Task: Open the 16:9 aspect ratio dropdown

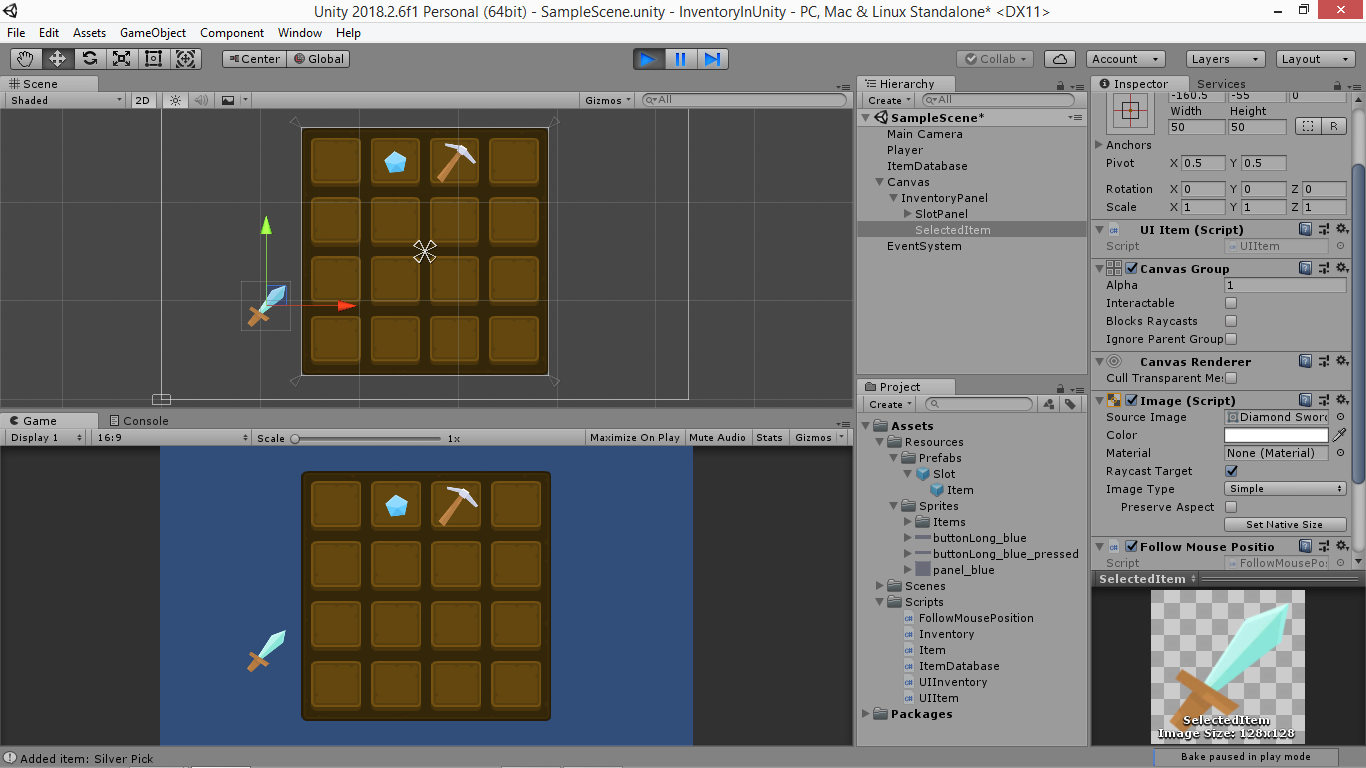Action: (170, 437)
